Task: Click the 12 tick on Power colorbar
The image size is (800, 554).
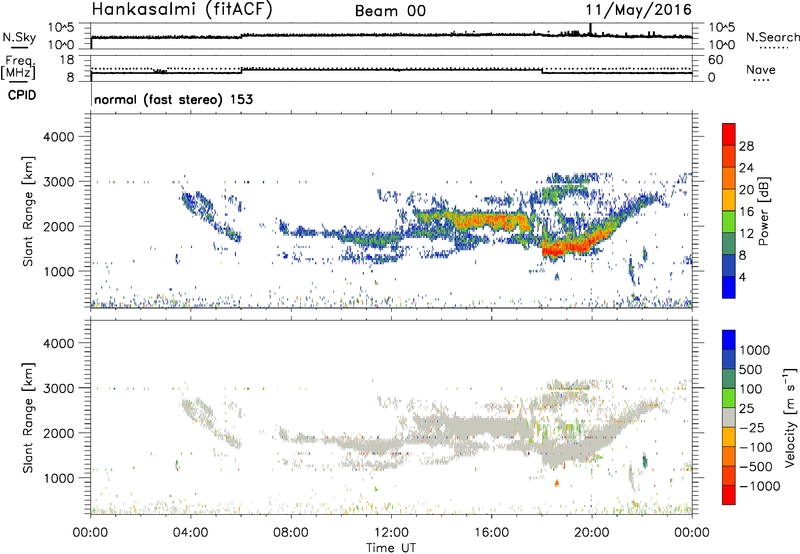Action: click(x=746, y=234)
